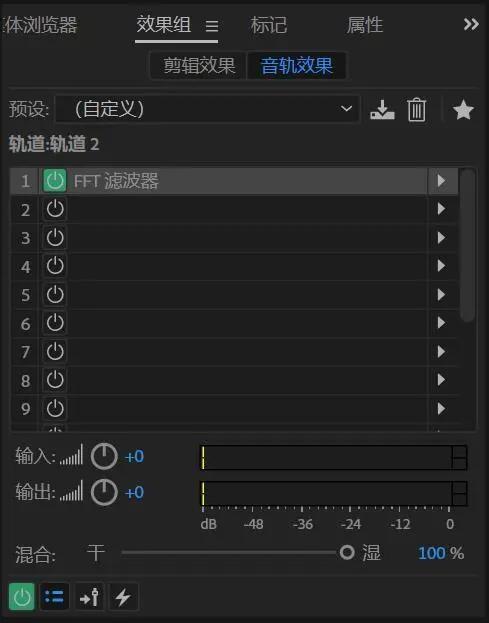Delete preset with trash can icon
The height and width of the screenshot is (623, 489).
[417, 110]
